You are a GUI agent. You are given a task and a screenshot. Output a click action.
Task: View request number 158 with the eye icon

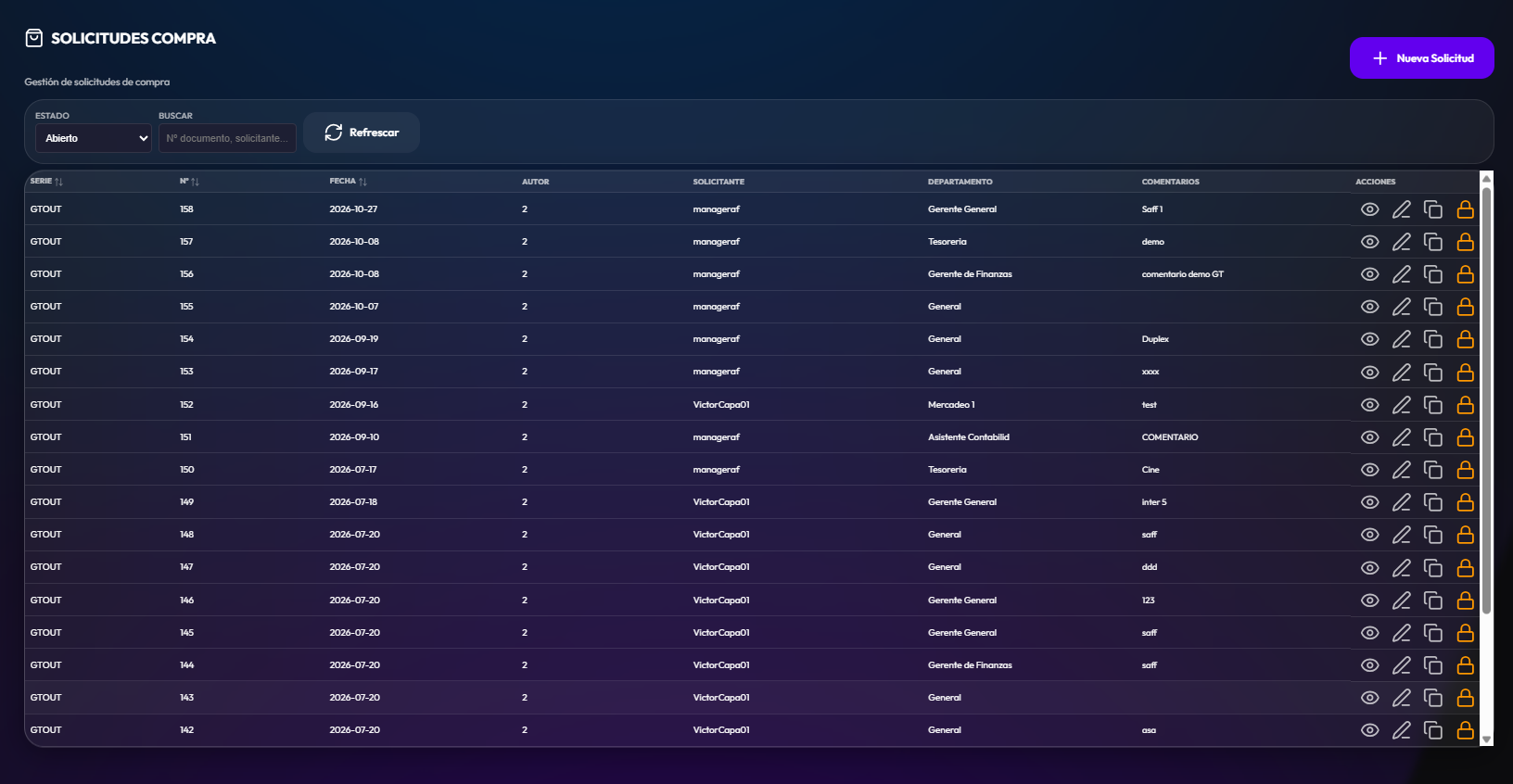[1369, 209]
